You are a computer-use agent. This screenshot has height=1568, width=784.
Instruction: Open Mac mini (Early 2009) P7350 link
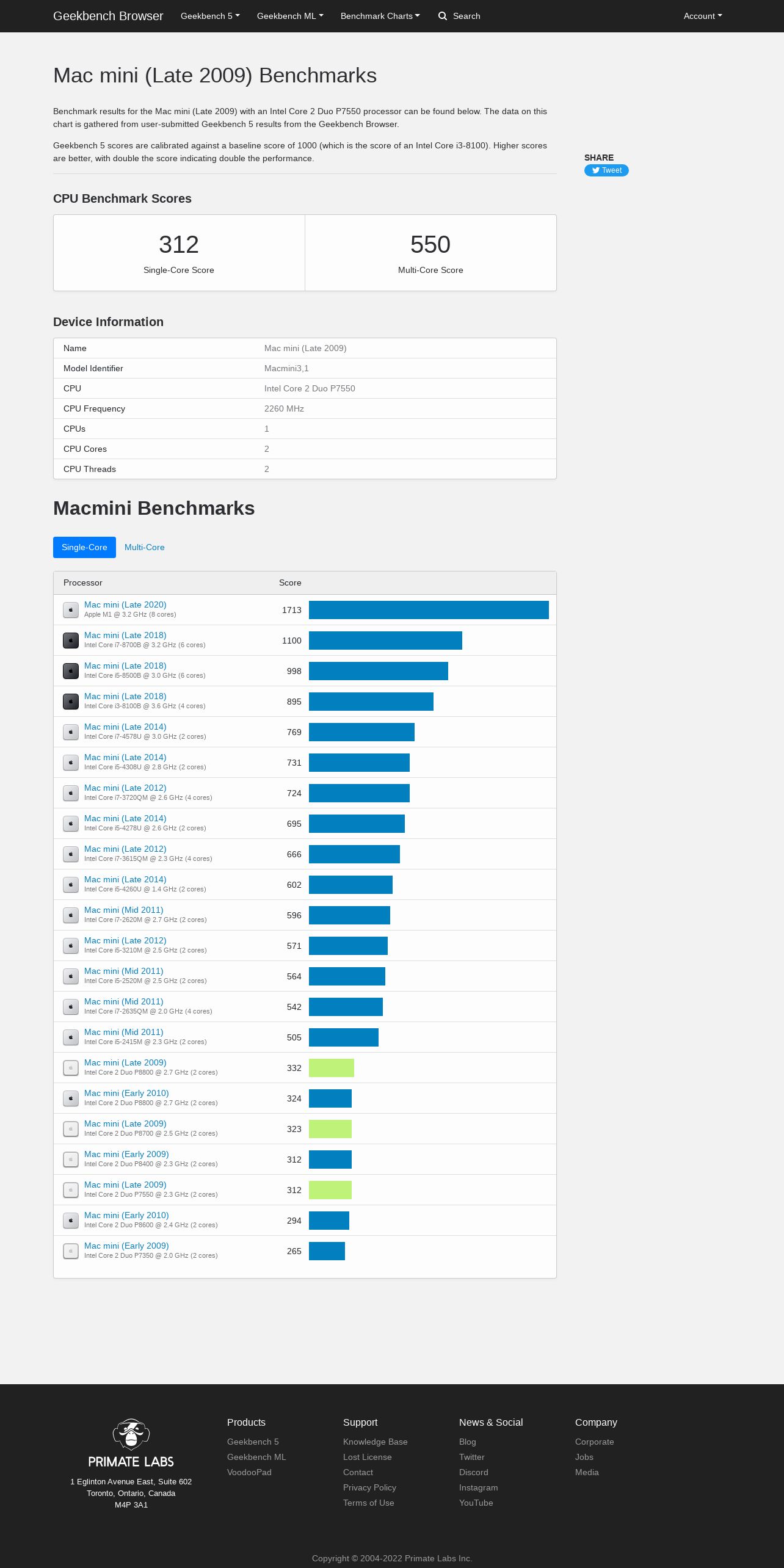[x=126, y=1246]
